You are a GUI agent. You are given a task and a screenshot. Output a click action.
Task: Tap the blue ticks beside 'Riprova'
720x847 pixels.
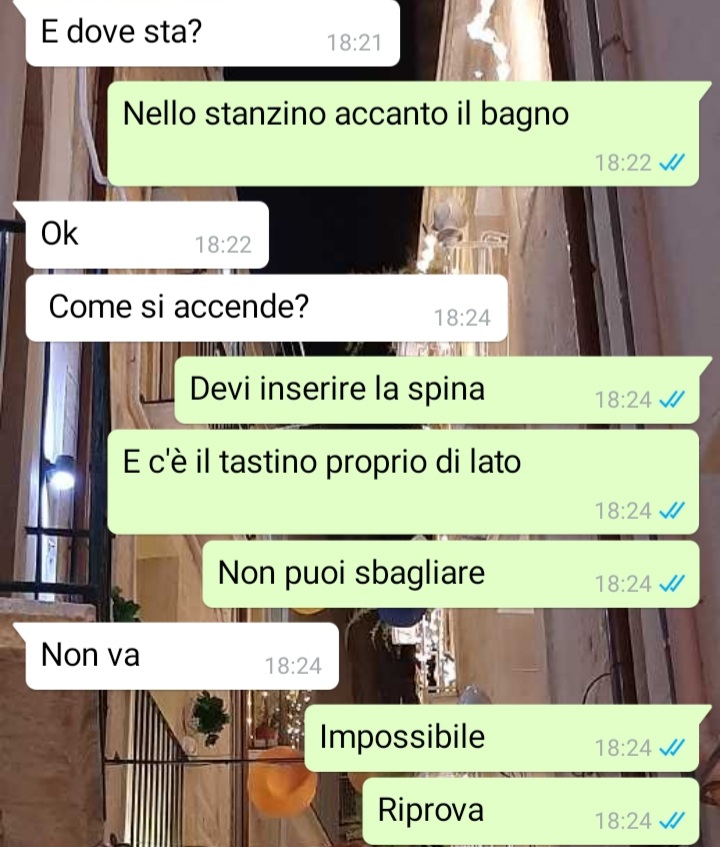[x=672, y=821]
